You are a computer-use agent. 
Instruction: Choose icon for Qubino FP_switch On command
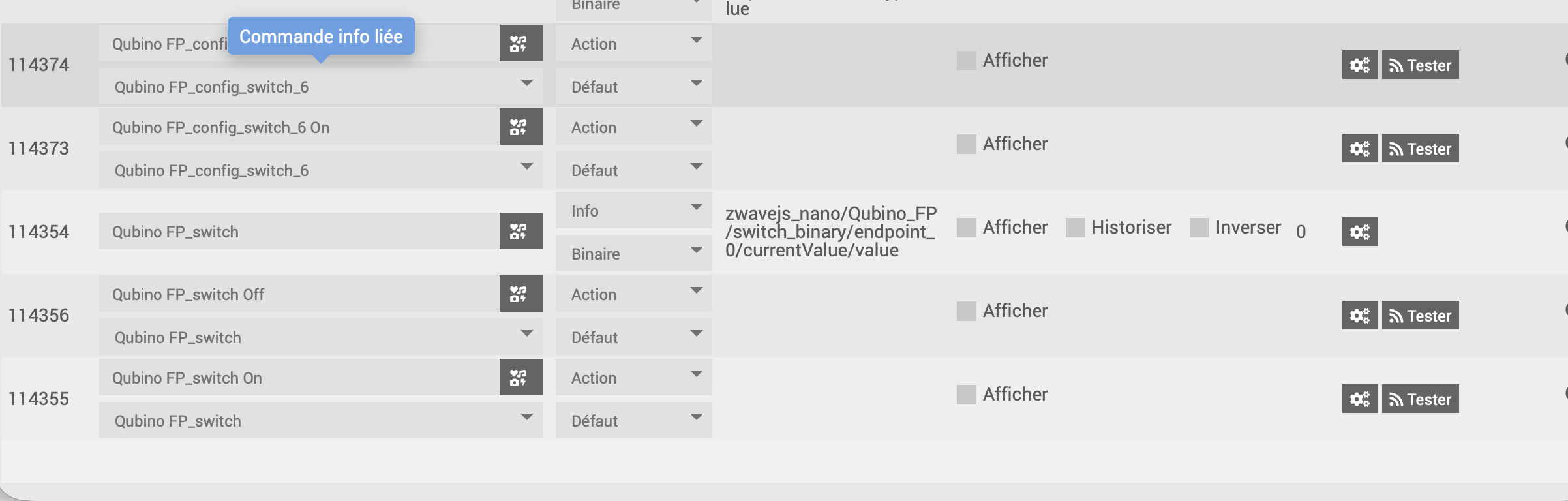coord(520,377)
